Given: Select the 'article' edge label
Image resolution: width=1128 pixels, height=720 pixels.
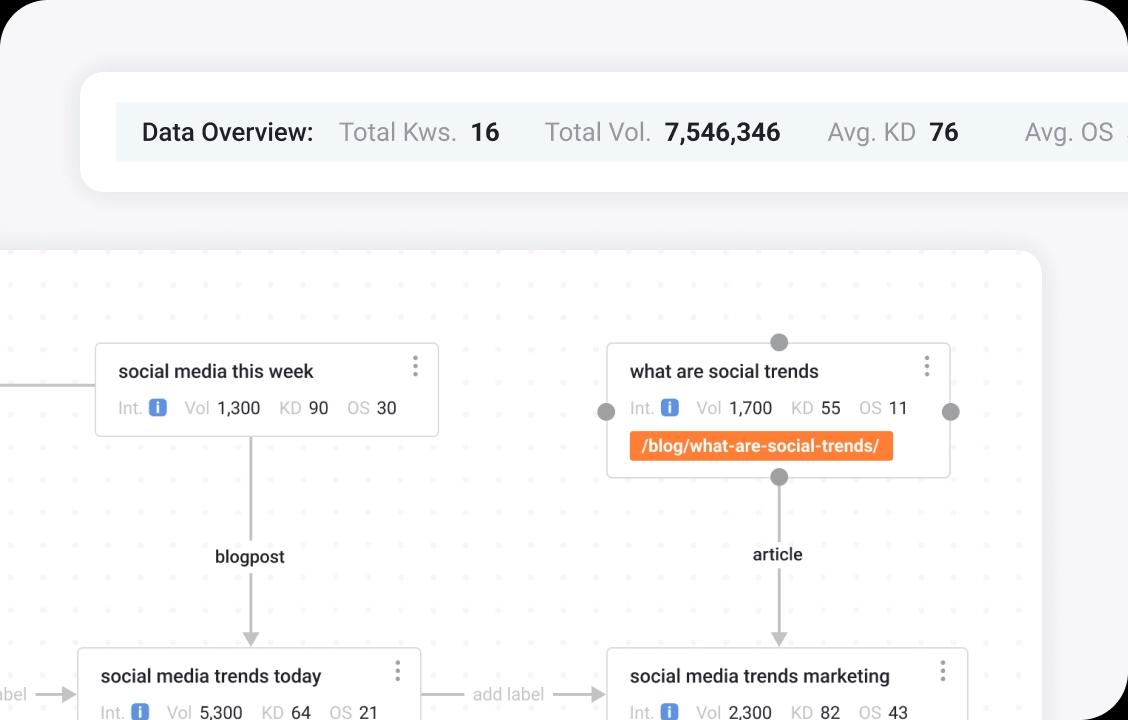Looking at the screenshot, I should click(x=778, y=554).
